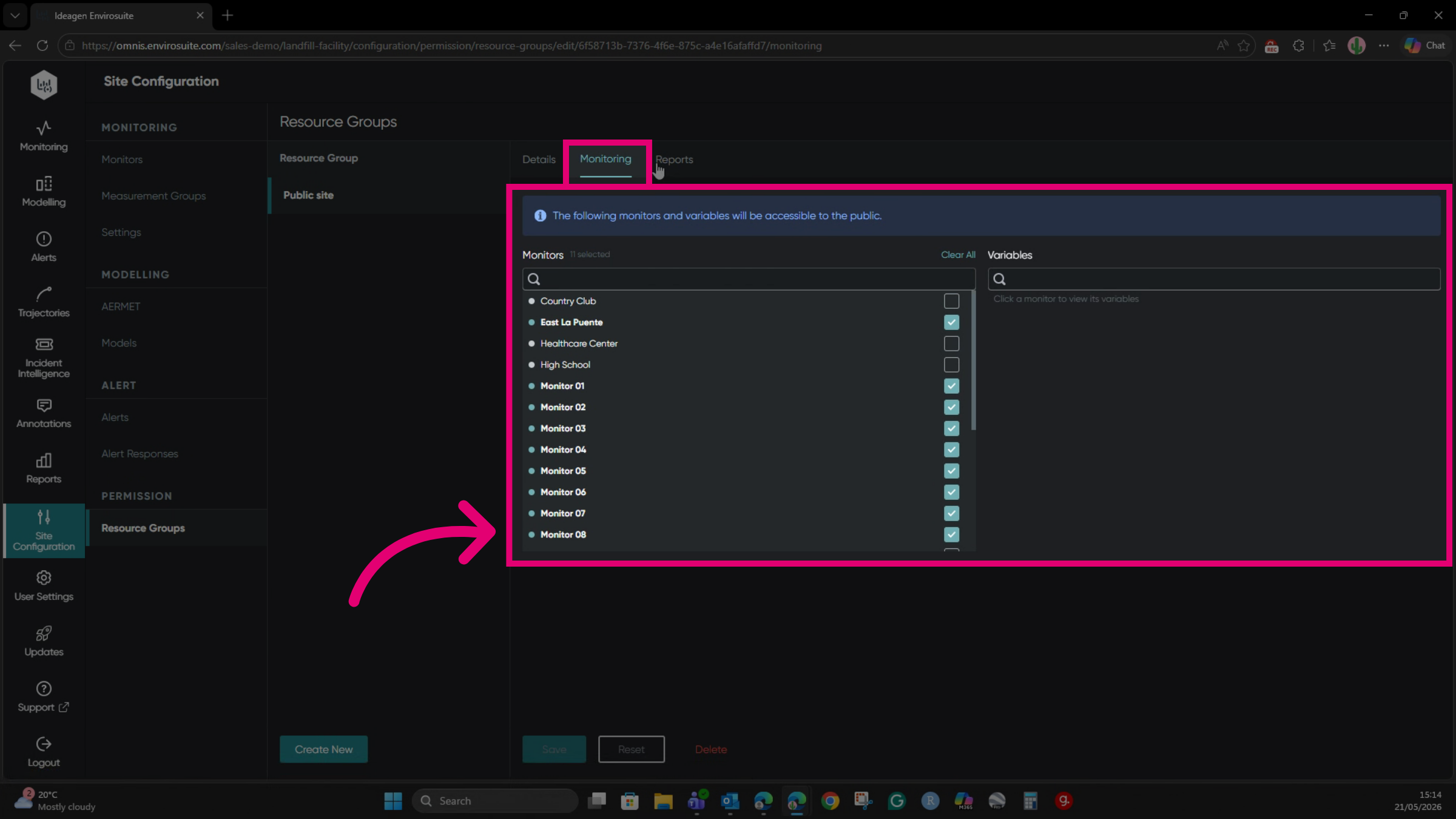Click the Save button
The height and width of the screenshot is (819, 1456).
554,749
